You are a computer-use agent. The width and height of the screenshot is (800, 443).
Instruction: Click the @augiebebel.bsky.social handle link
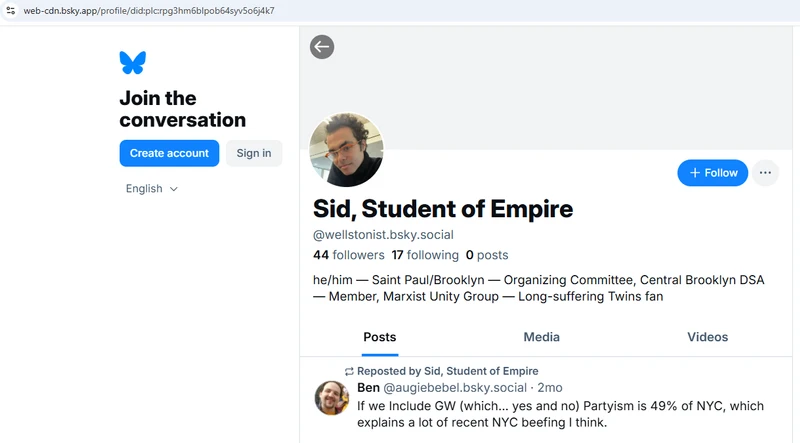[x=455, y=387]
